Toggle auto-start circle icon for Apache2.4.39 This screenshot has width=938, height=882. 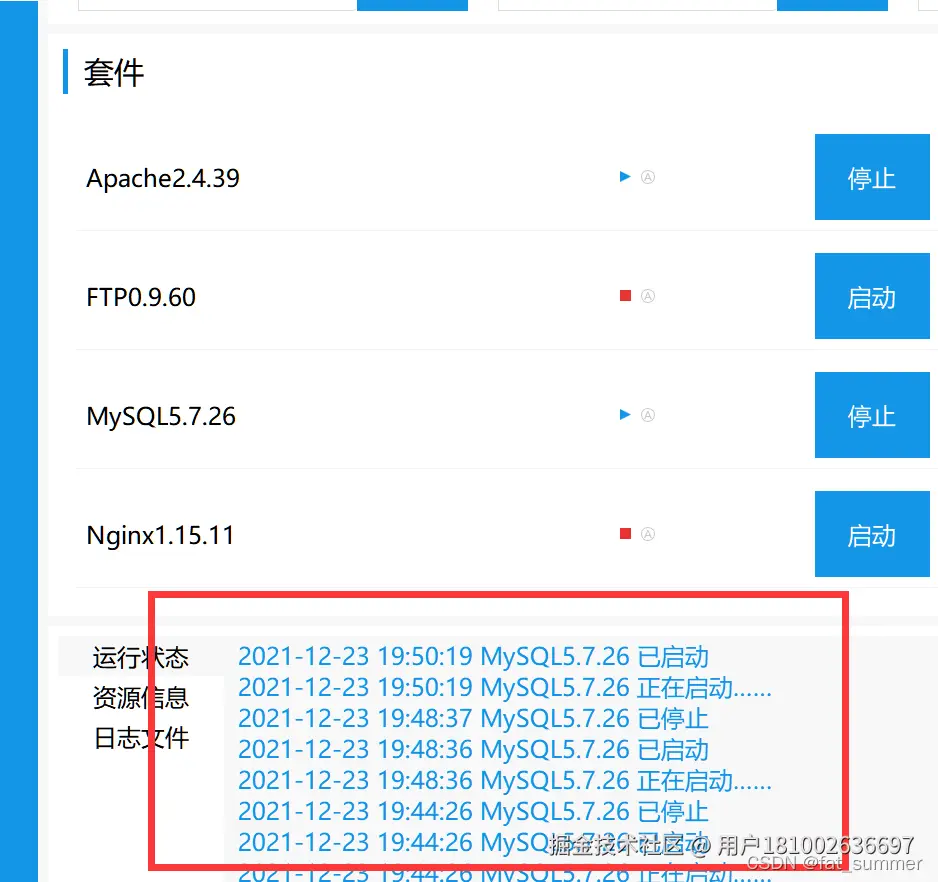[x=648, y=177]
